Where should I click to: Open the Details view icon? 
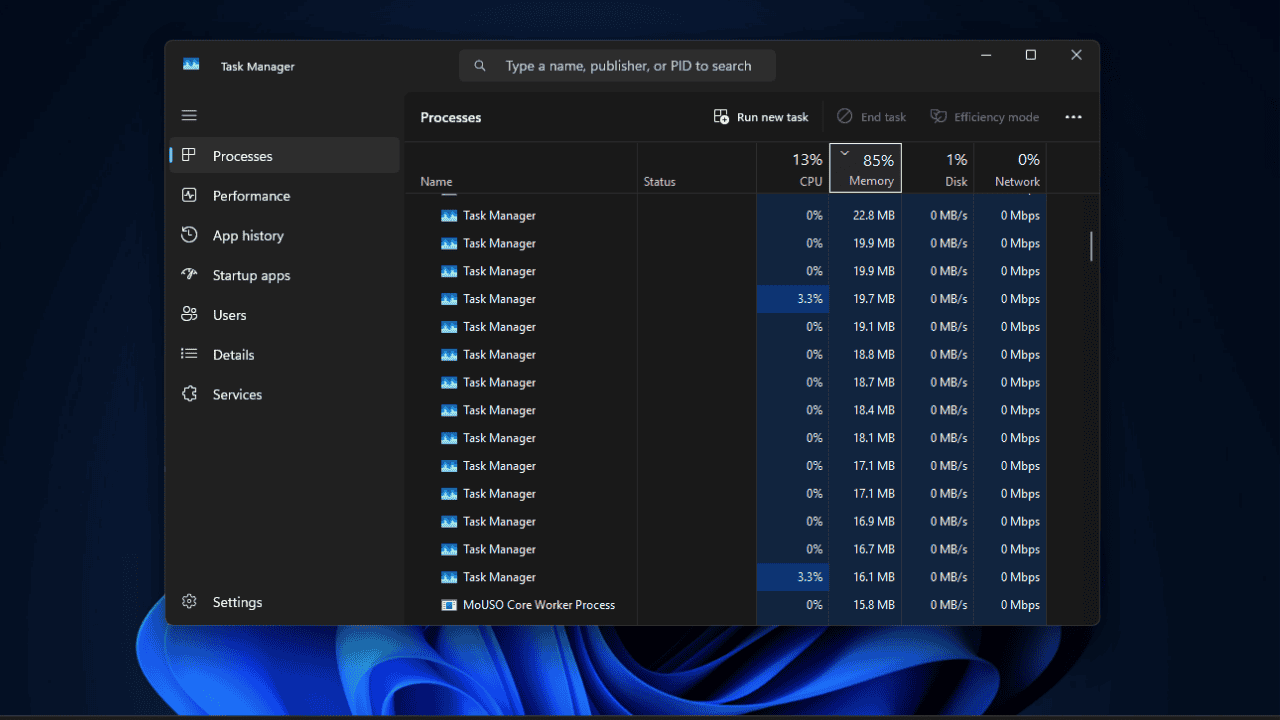pos(190,354)
